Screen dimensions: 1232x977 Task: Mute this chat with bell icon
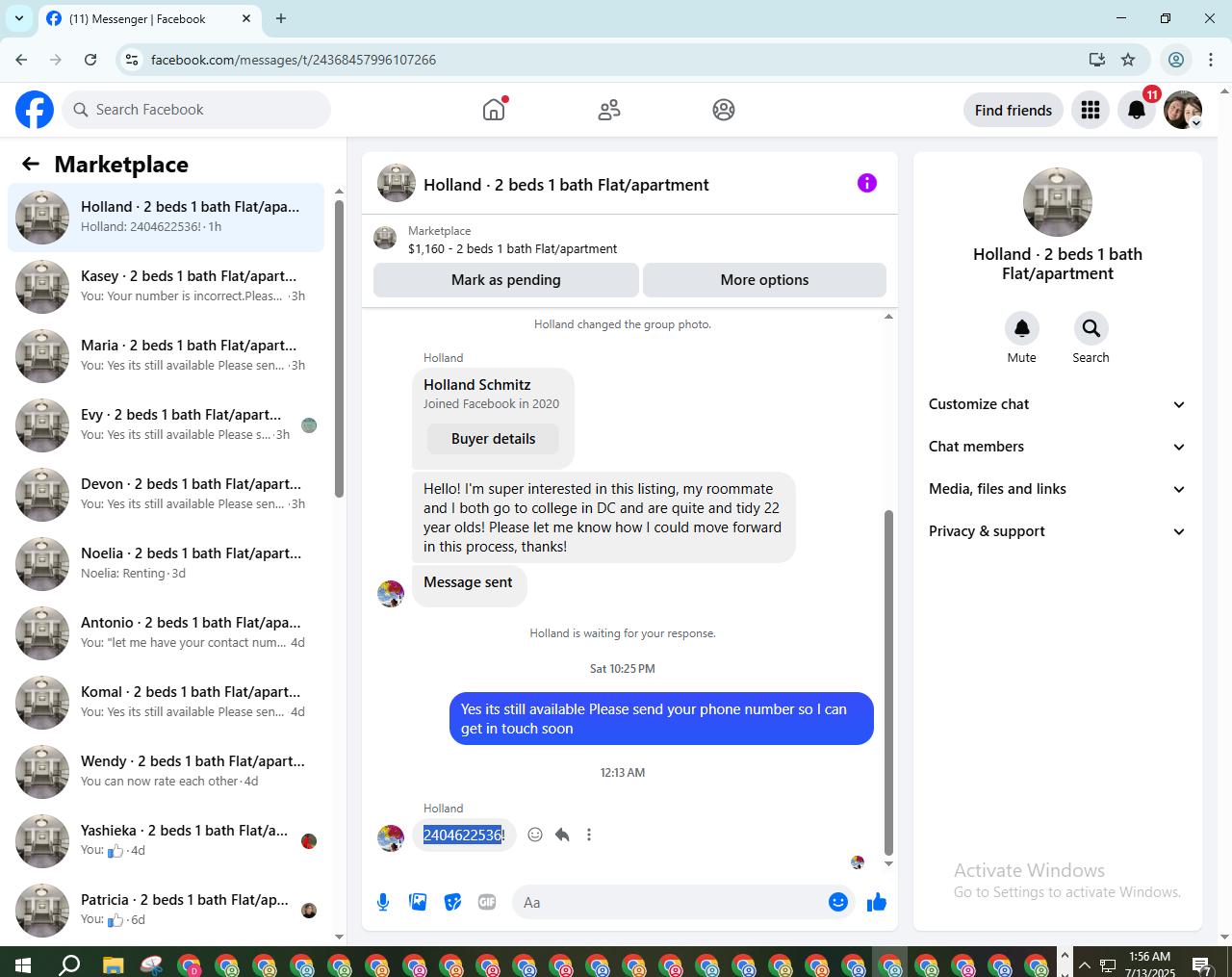tap(1022, 328)
